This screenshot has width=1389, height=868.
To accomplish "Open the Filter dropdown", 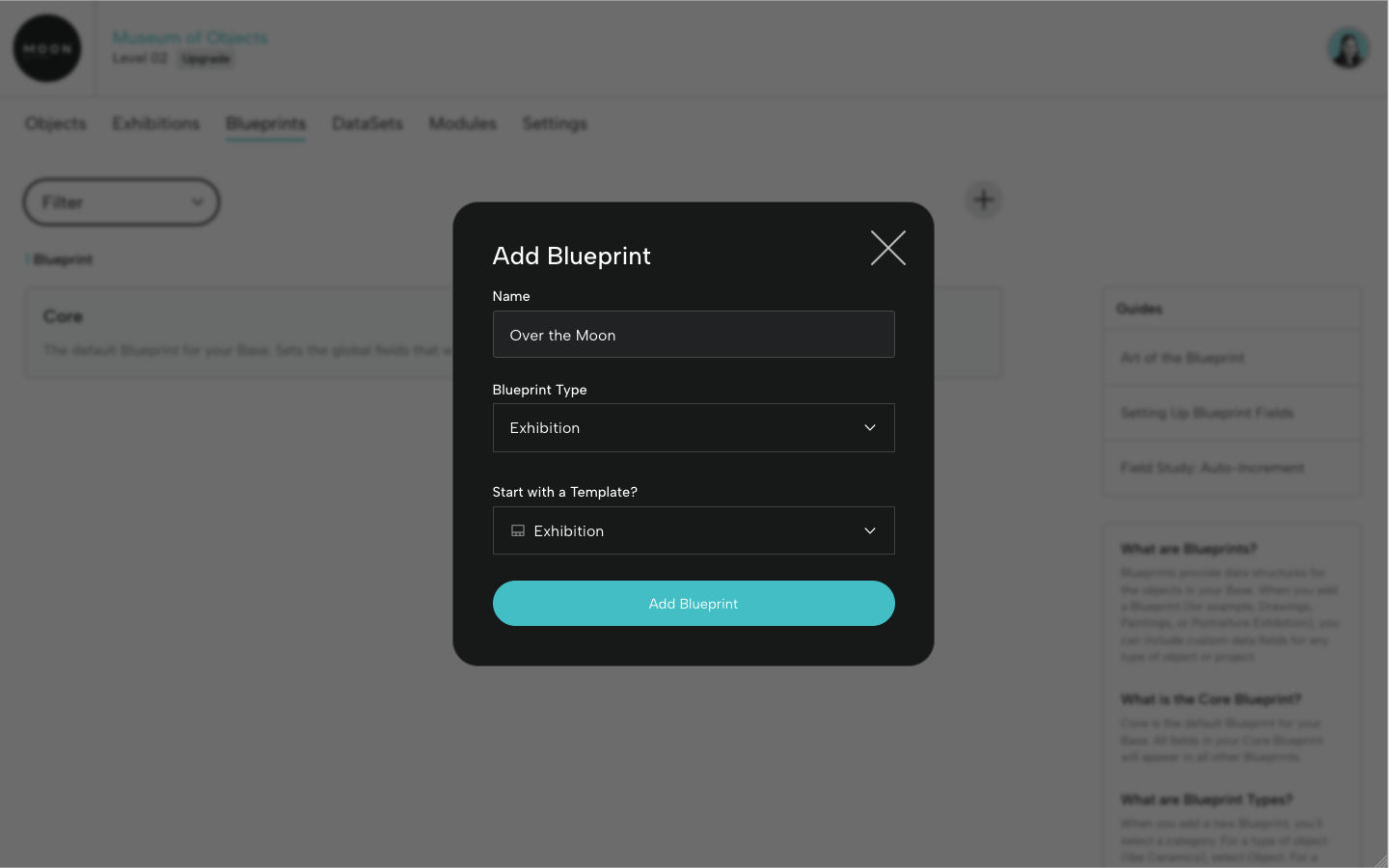I will click(121, 202).
